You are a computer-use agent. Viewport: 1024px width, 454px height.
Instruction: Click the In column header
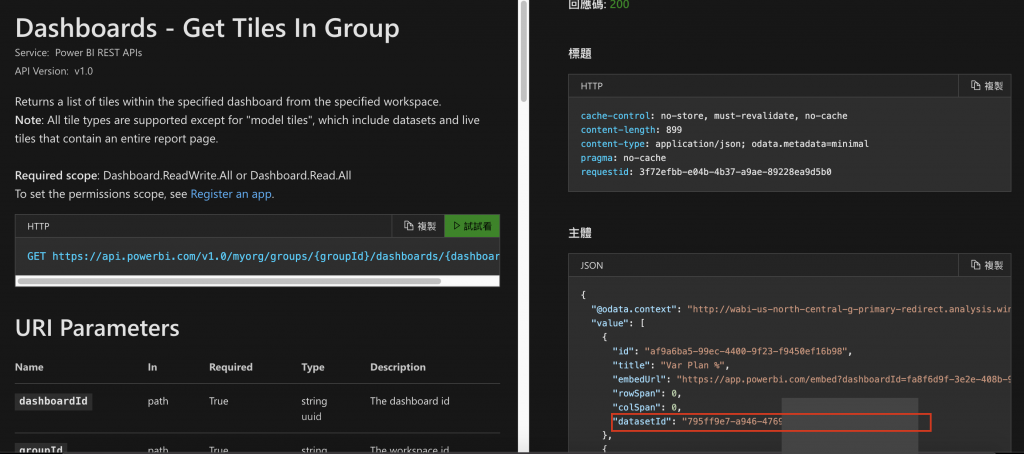click(x=152, y=367)
